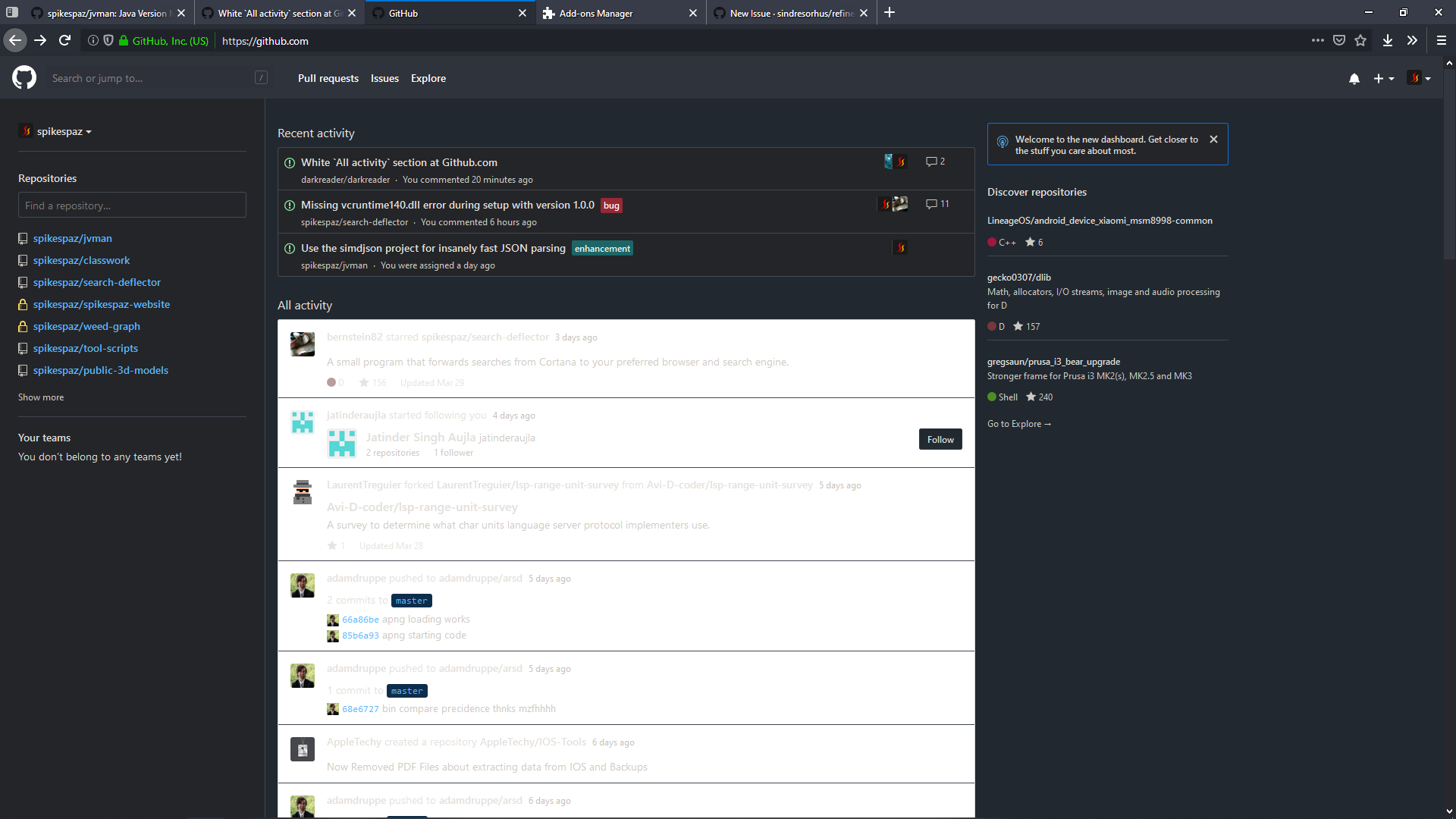
Task: Open Explore in the header
Action: tap(428, 78)
